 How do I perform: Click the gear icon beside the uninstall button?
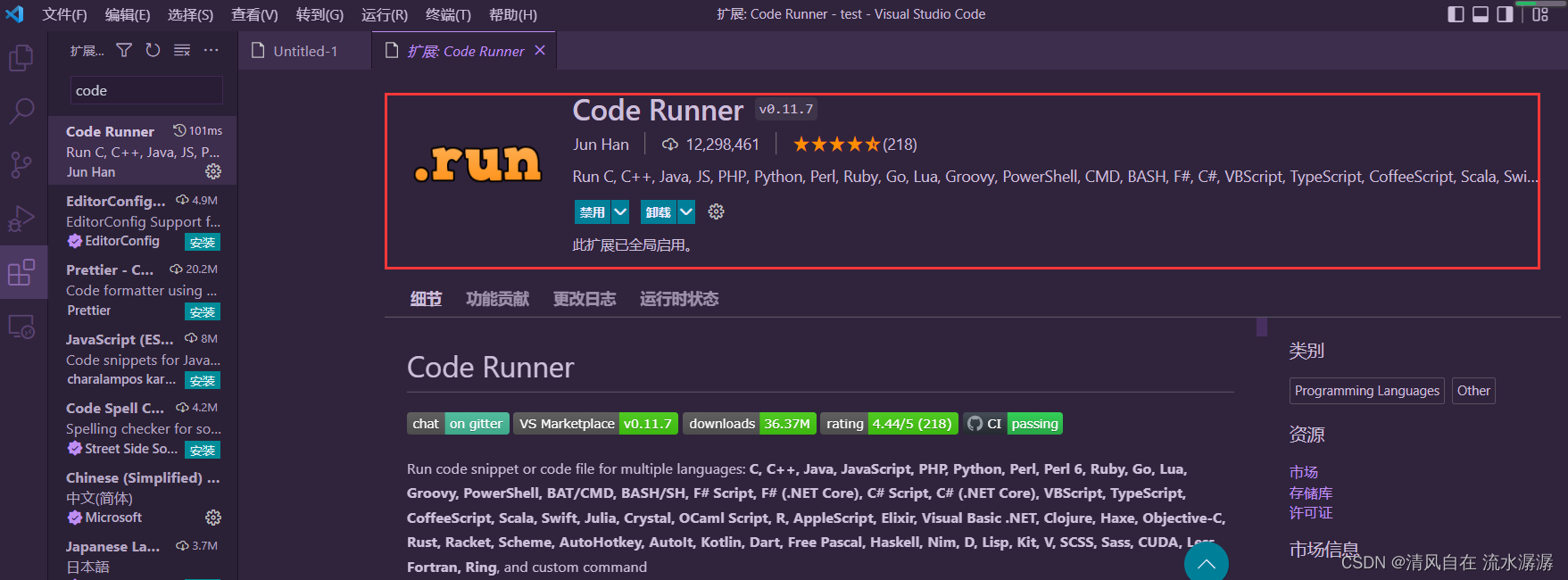[x=716, y=211]
